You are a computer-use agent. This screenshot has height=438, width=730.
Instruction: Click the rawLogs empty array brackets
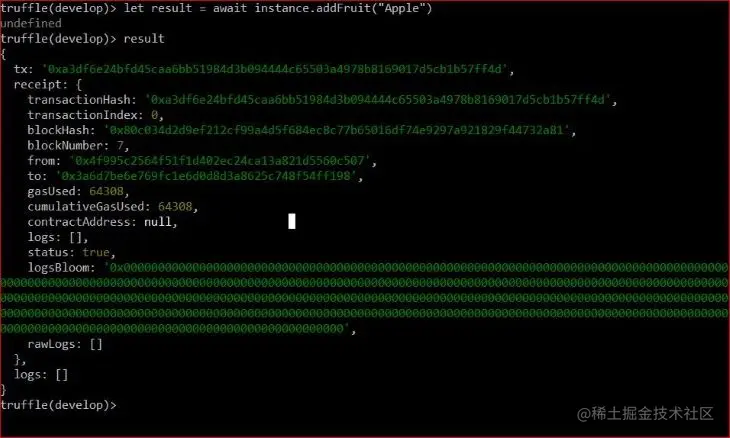(x=96, y=344)
